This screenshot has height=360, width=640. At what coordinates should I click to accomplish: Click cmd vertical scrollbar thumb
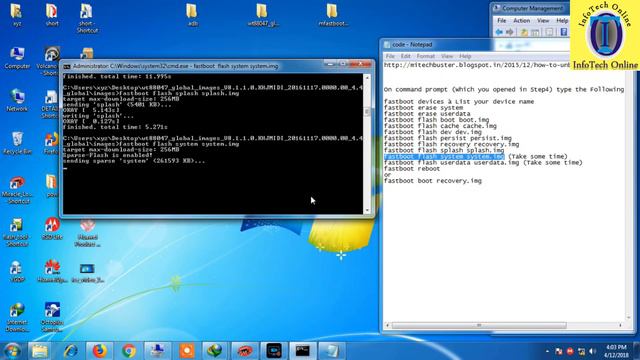(367, 112)
